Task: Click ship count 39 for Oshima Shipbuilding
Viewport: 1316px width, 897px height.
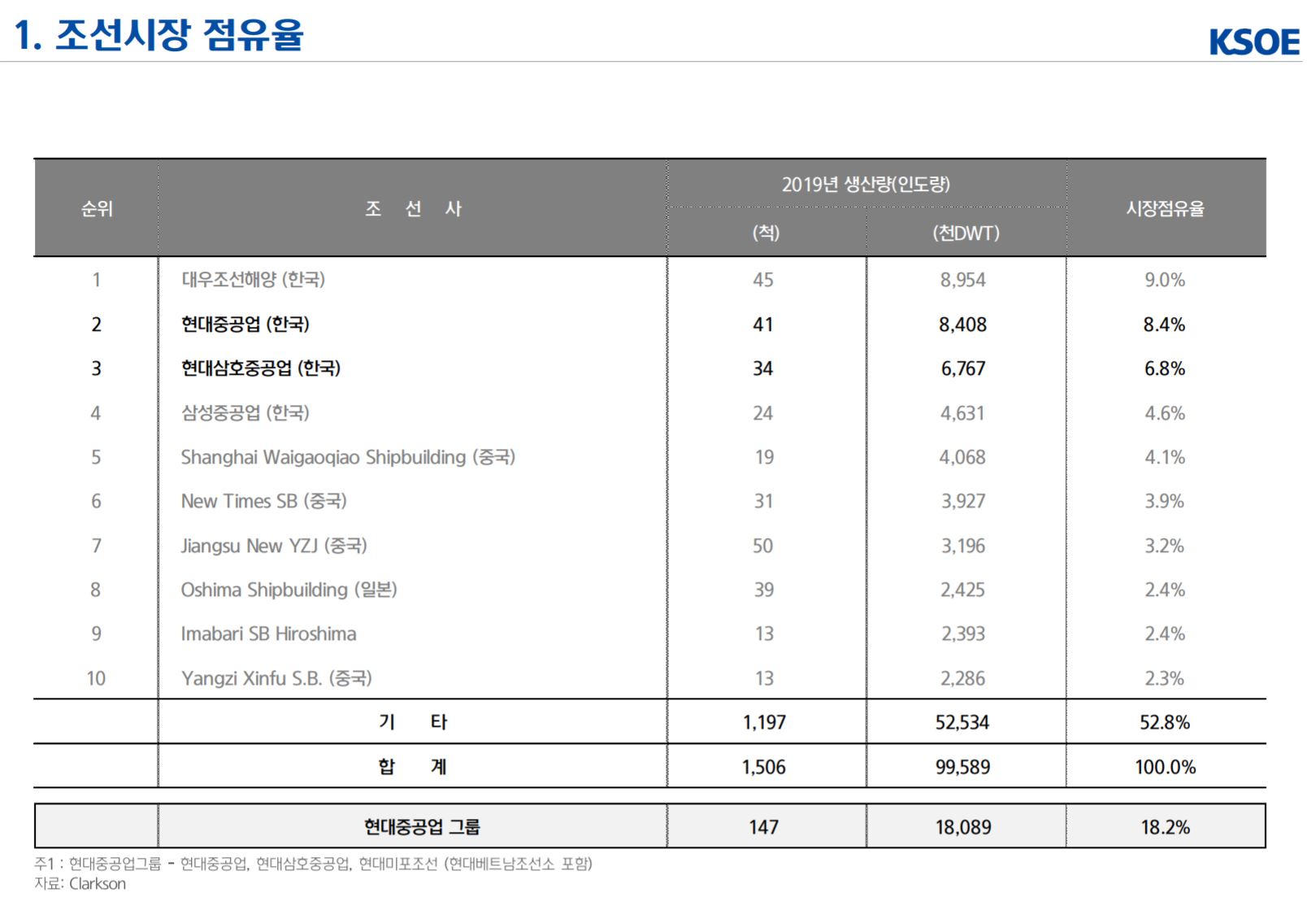Action: click(763, 590)
